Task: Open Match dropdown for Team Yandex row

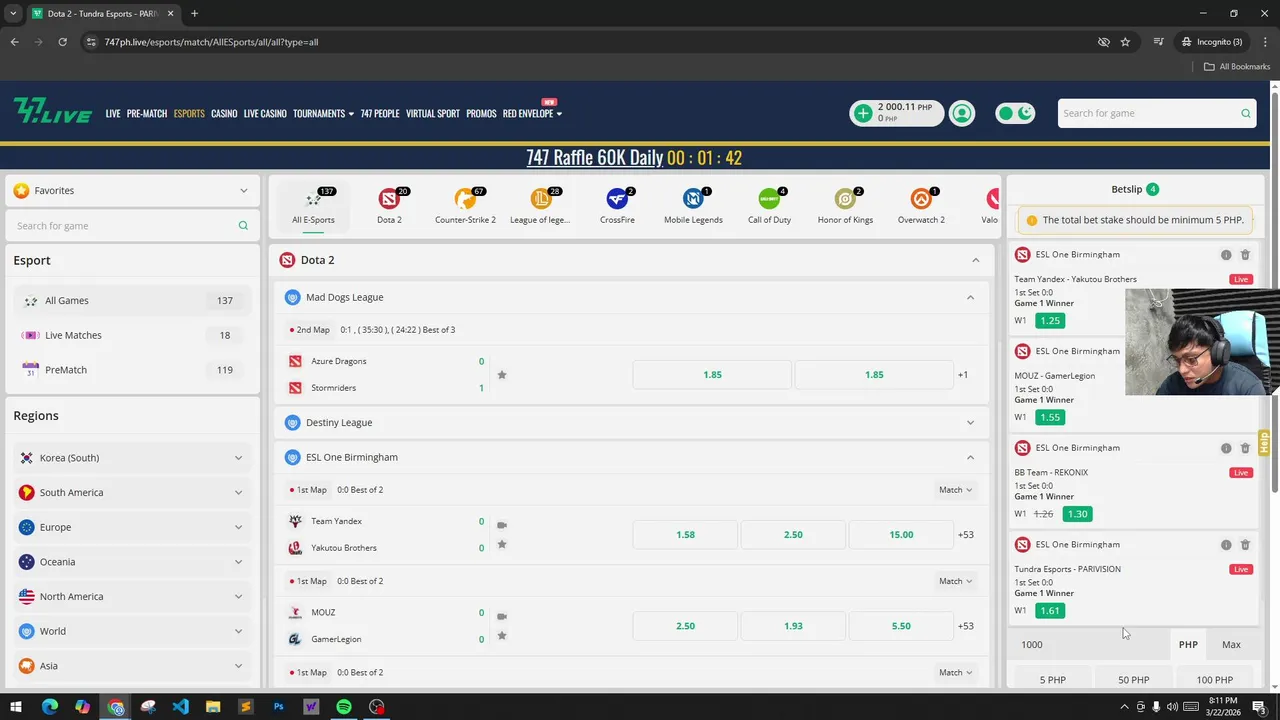Action: (955, 490)
